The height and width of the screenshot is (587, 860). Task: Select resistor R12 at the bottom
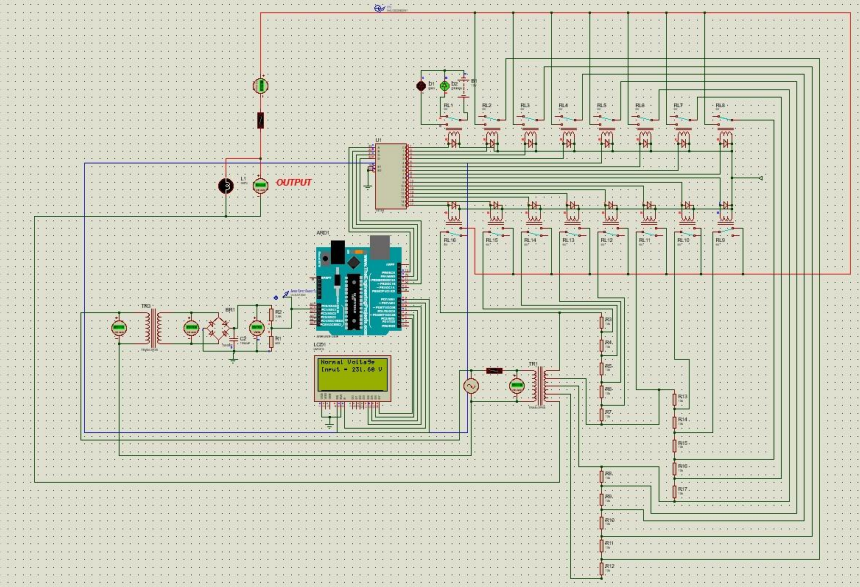(x=603, y=566)
